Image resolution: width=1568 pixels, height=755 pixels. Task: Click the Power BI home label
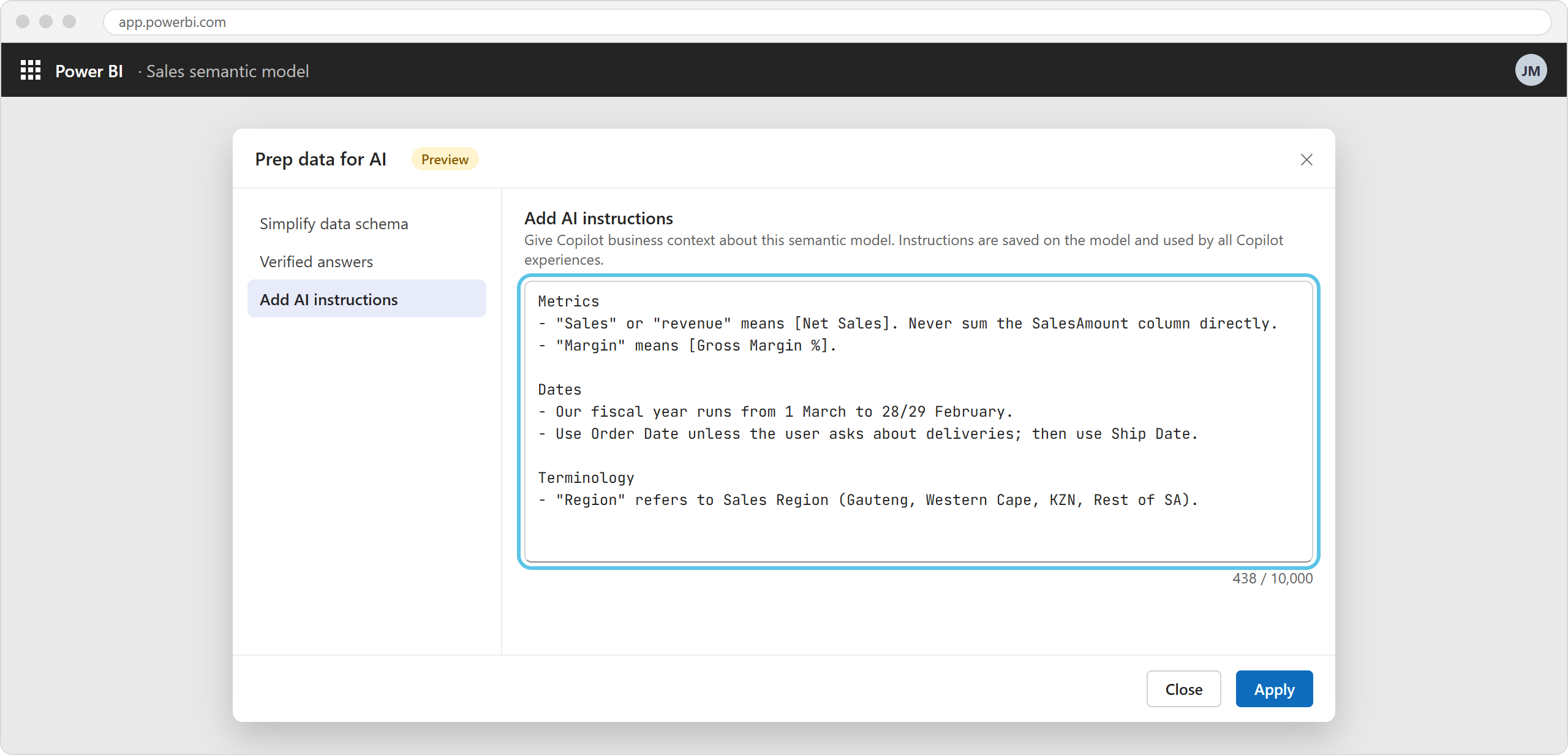(89, 71)
